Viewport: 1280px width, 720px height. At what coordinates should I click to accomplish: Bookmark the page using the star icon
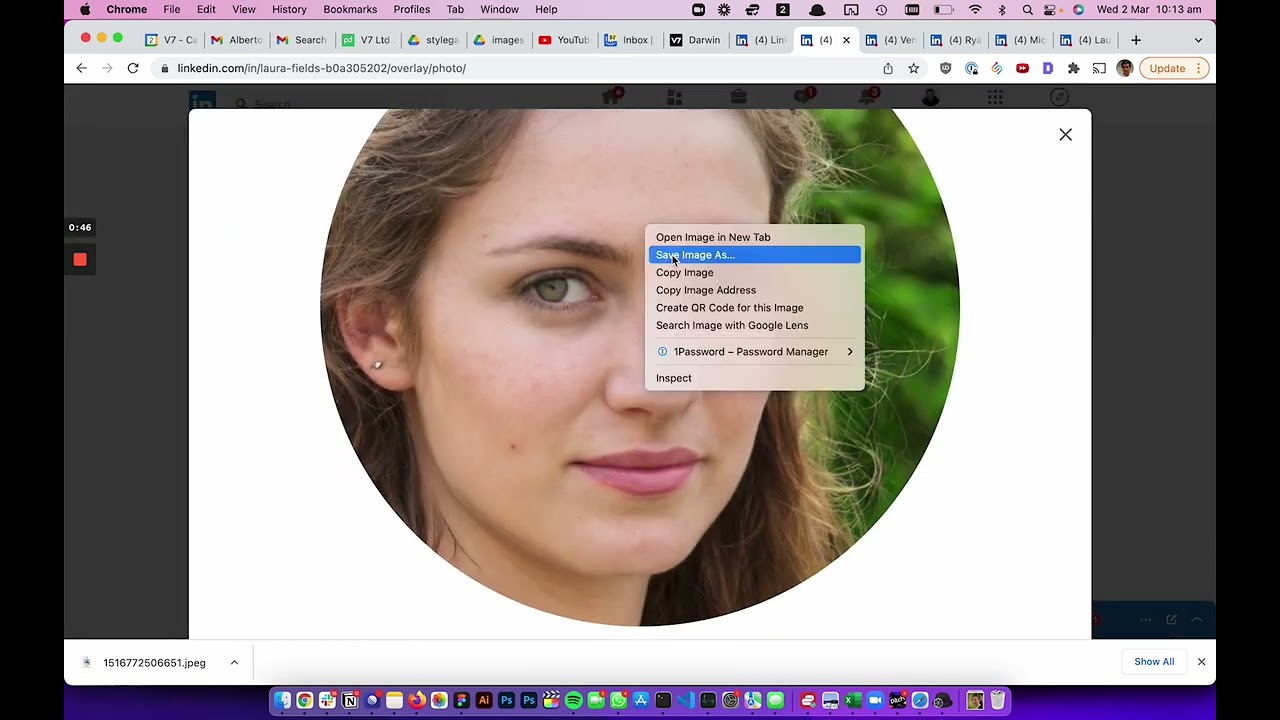914,68
